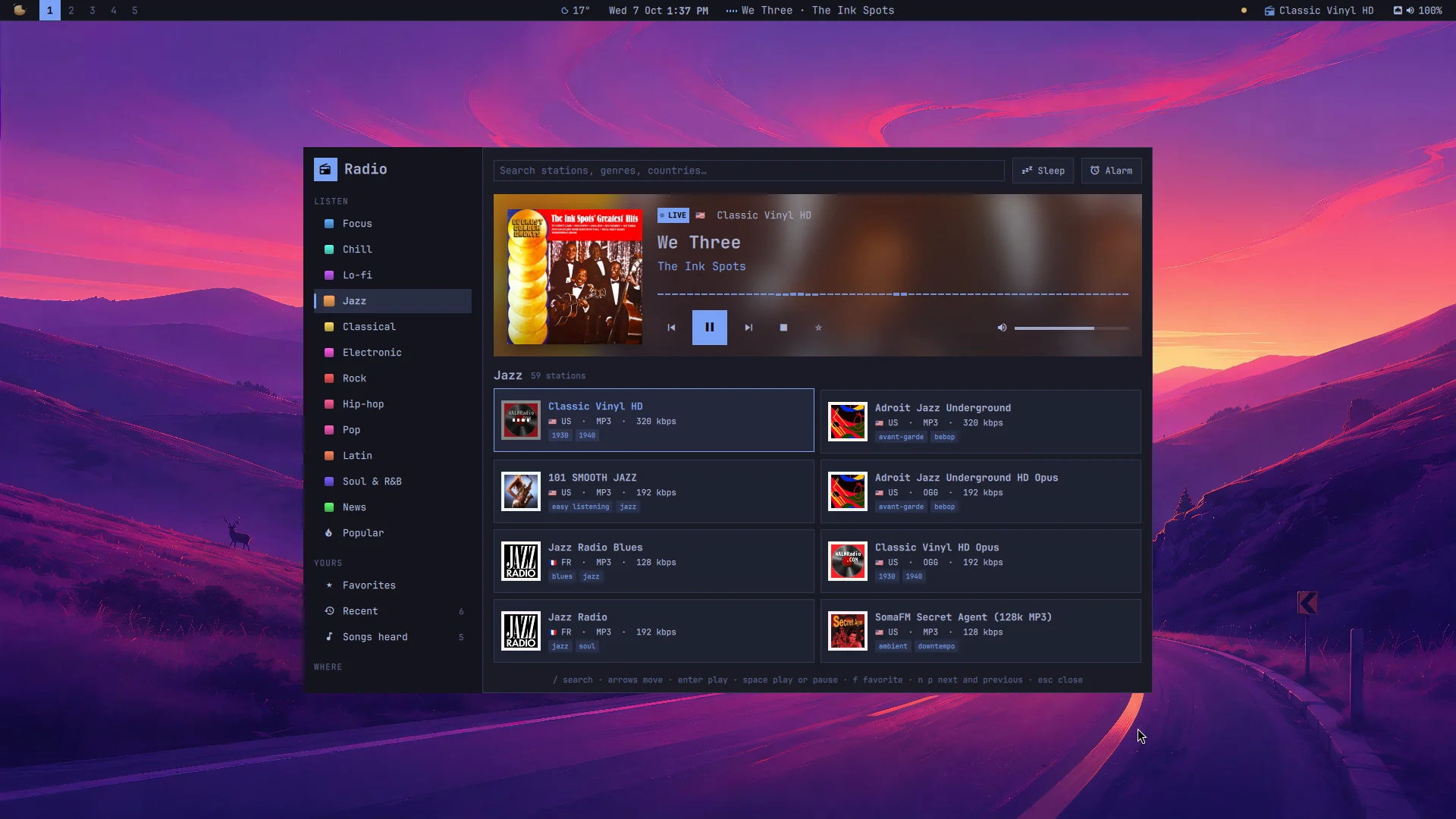The height and width of the screenshot is (819, 1456).
Task: Switch to workspace 4 in top bar
Action: pos(114,11)
